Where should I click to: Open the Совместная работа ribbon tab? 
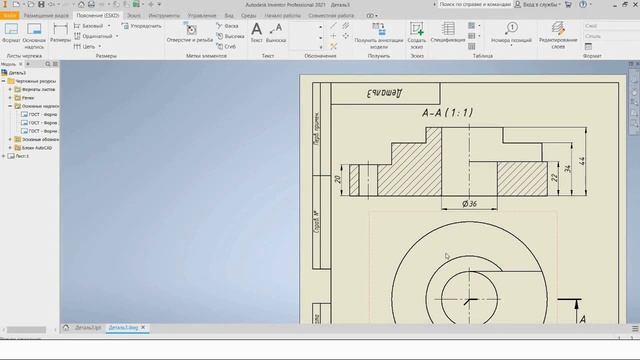point(331,16)
